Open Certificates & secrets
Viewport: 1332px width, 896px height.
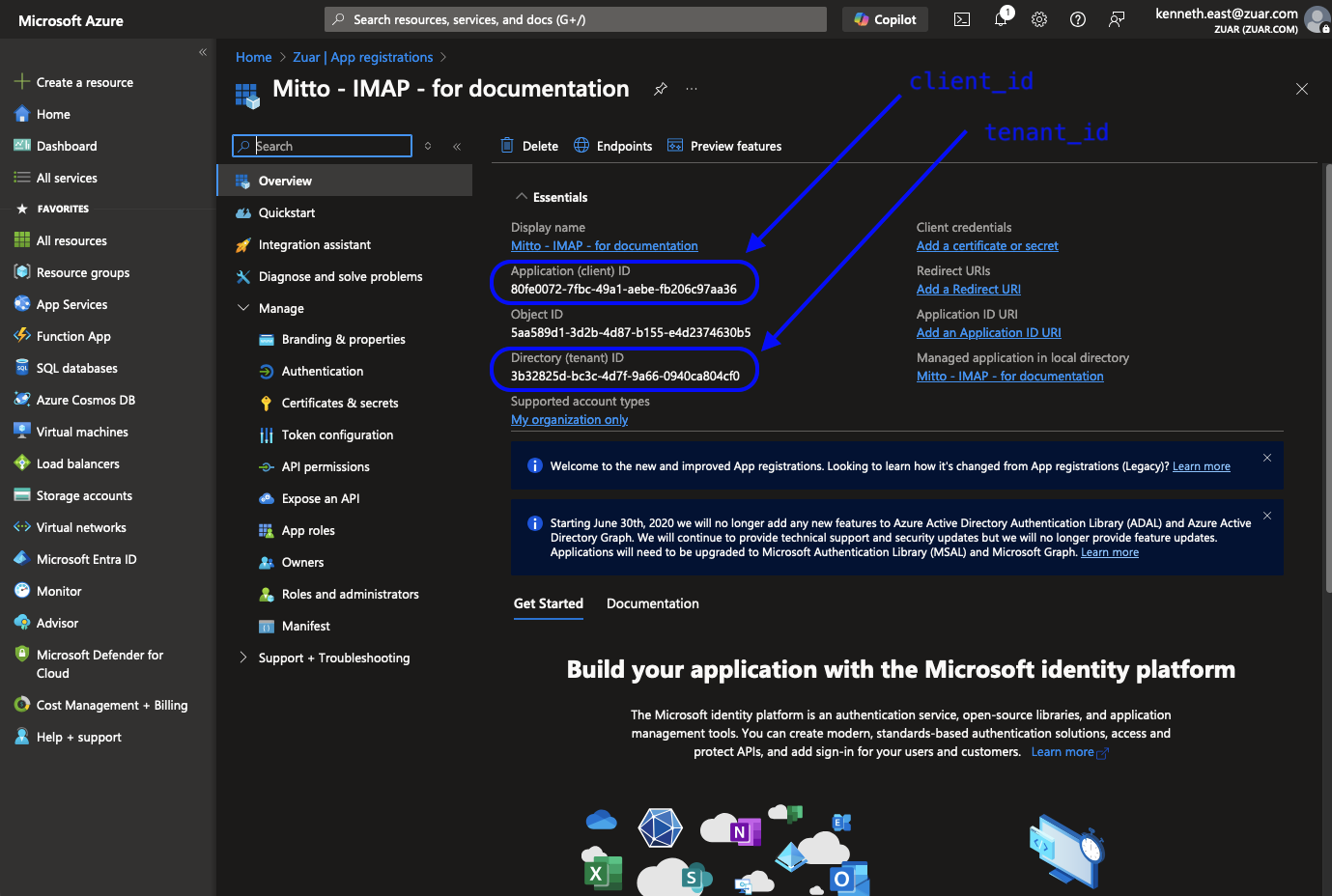[x=339, y=403]
